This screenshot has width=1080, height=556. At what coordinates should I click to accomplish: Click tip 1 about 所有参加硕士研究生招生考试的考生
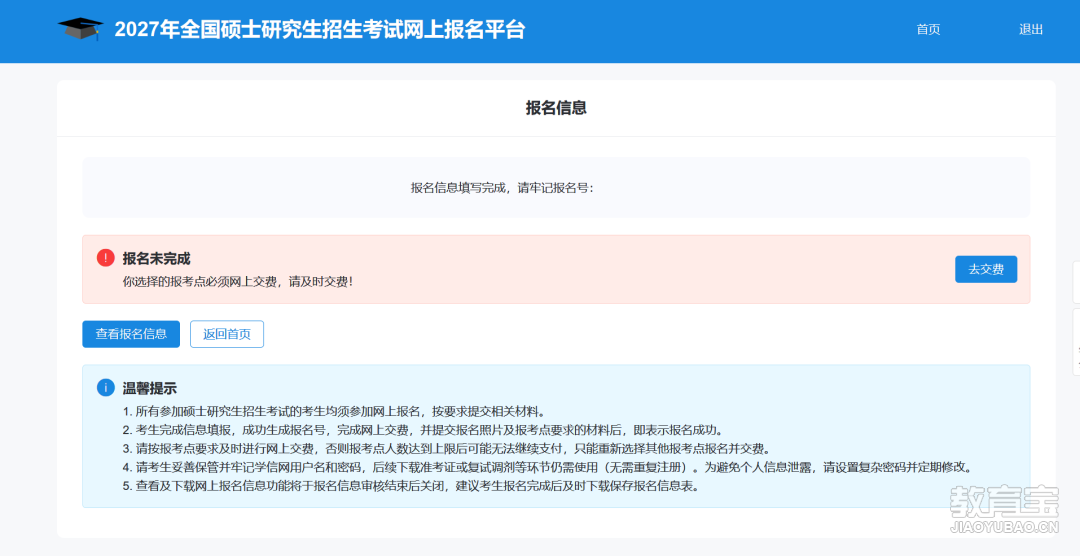point(334,411)
